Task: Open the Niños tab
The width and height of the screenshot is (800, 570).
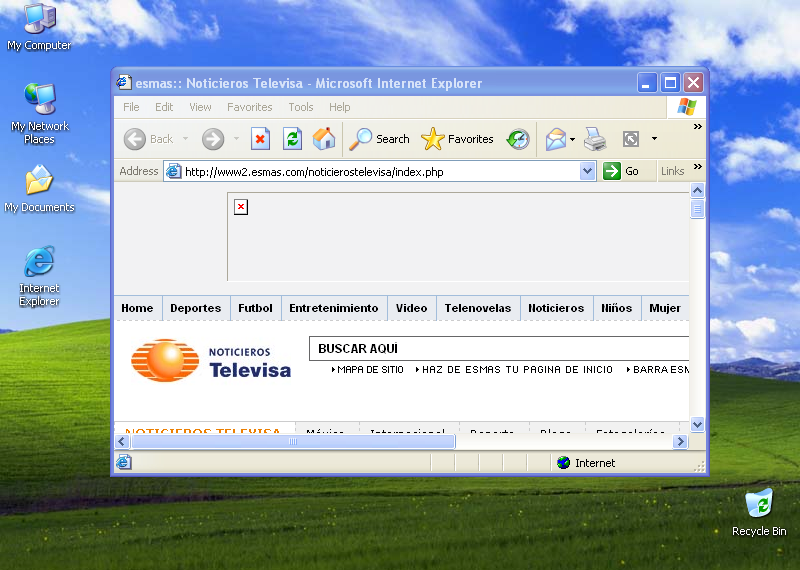Action: tap(616, 308)
